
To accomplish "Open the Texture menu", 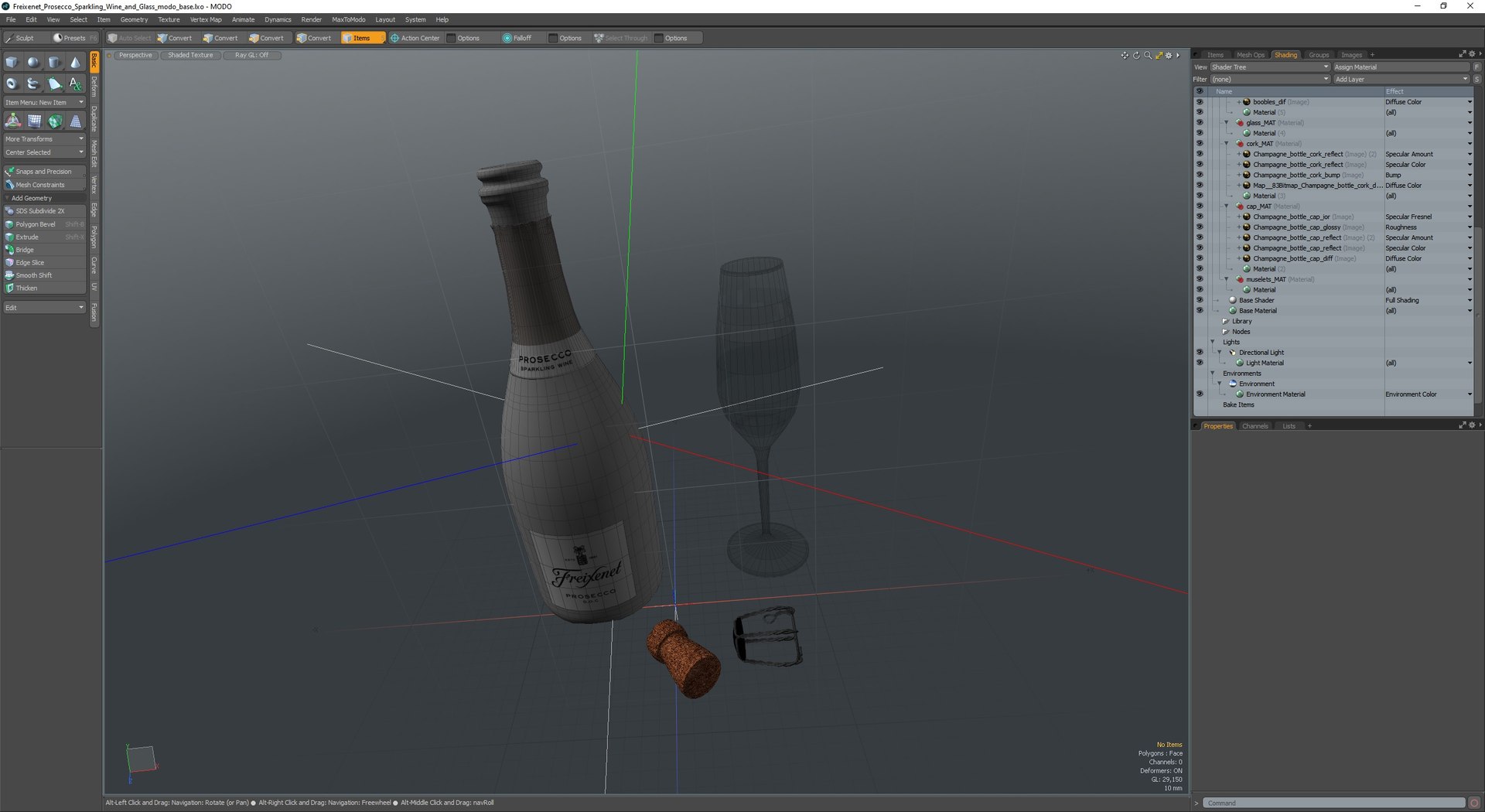I will click(x=169, y=19).
